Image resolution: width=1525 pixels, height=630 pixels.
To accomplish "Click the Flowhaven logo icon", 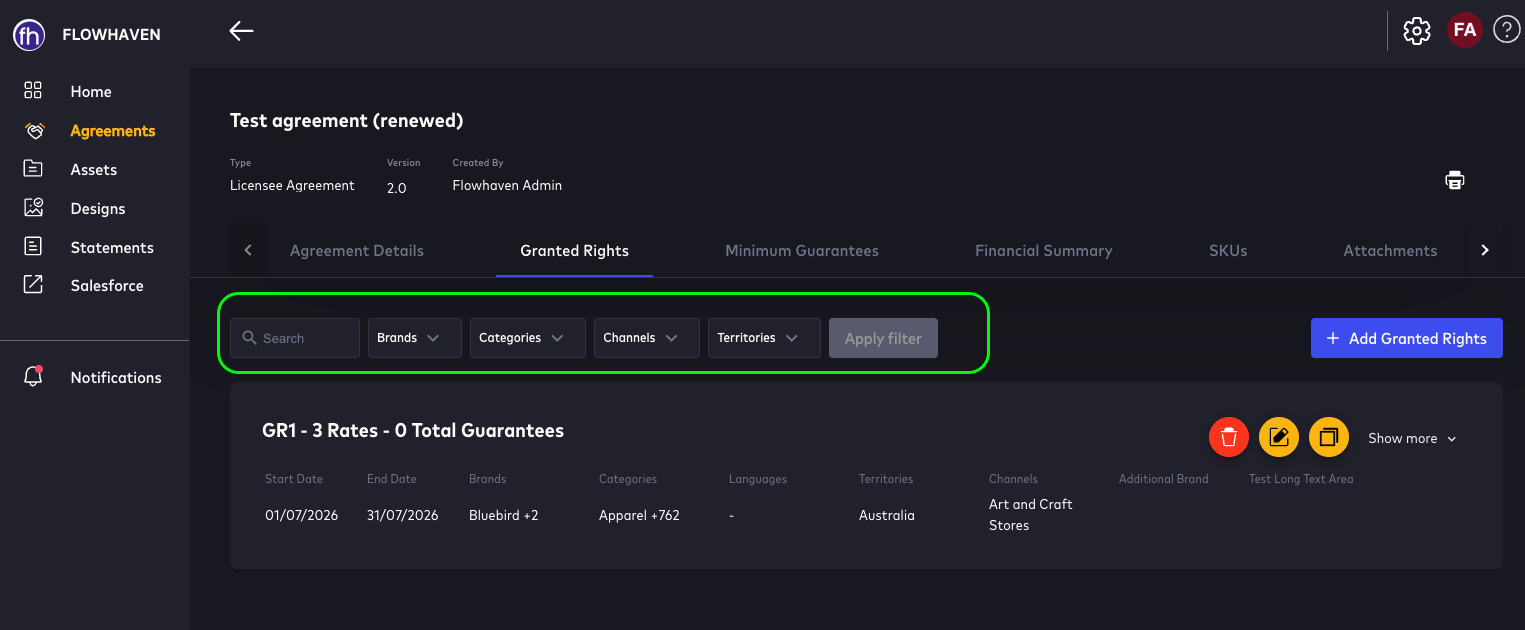I will coord(28,35).
